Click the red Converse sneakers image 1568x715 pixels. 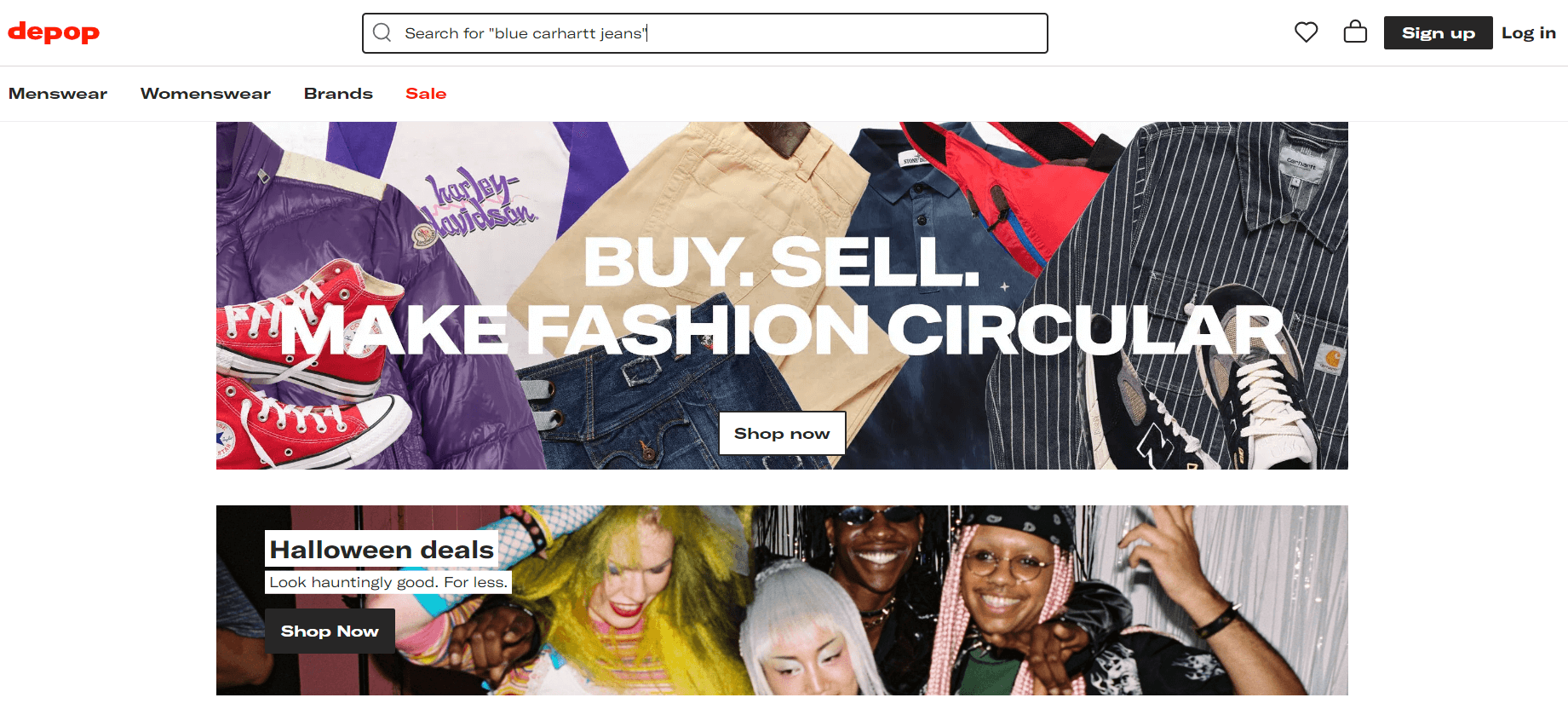pos(307,375)
